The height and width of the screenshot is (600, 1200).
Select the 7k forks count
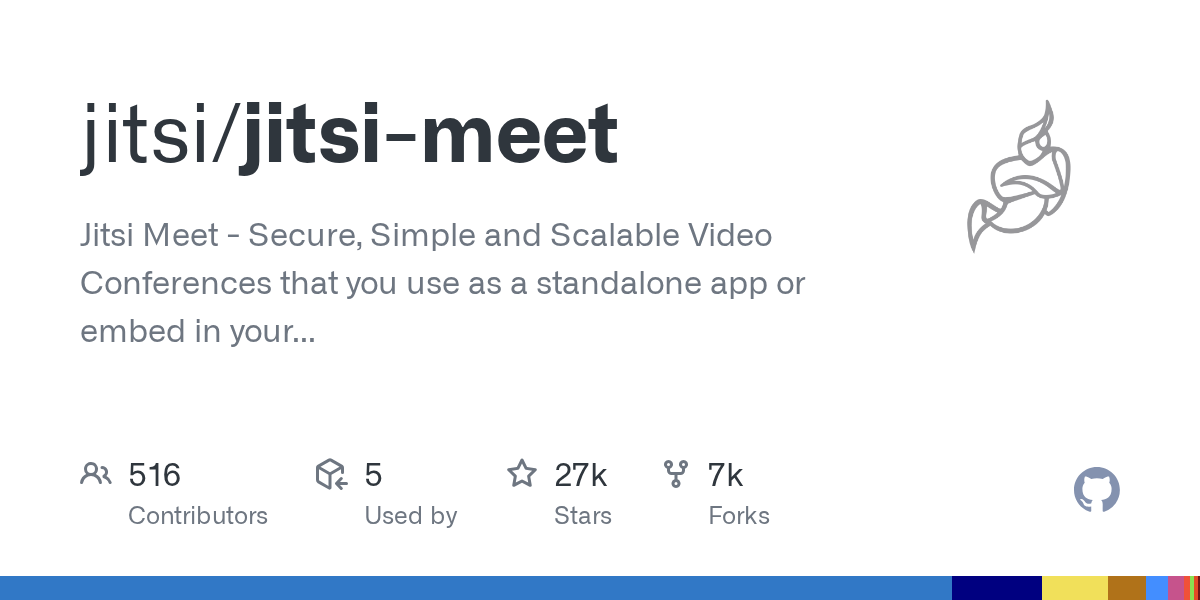(725, 475)
